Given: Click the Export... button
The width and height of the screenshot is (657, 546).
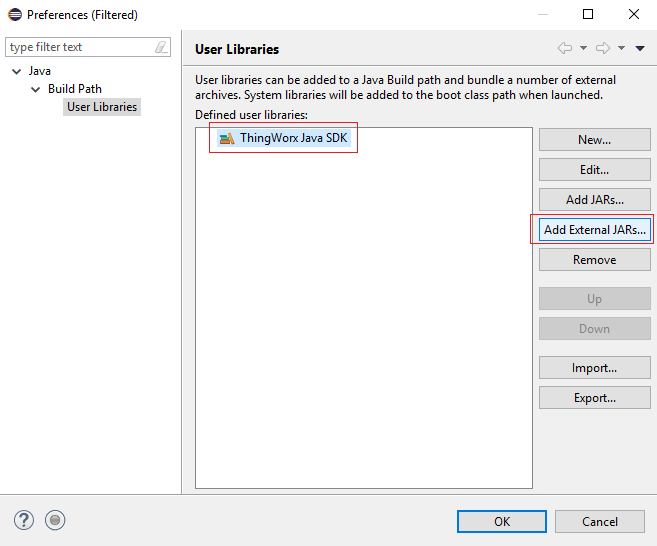Looking at the screenshot, I should click(x=595, y=398).
